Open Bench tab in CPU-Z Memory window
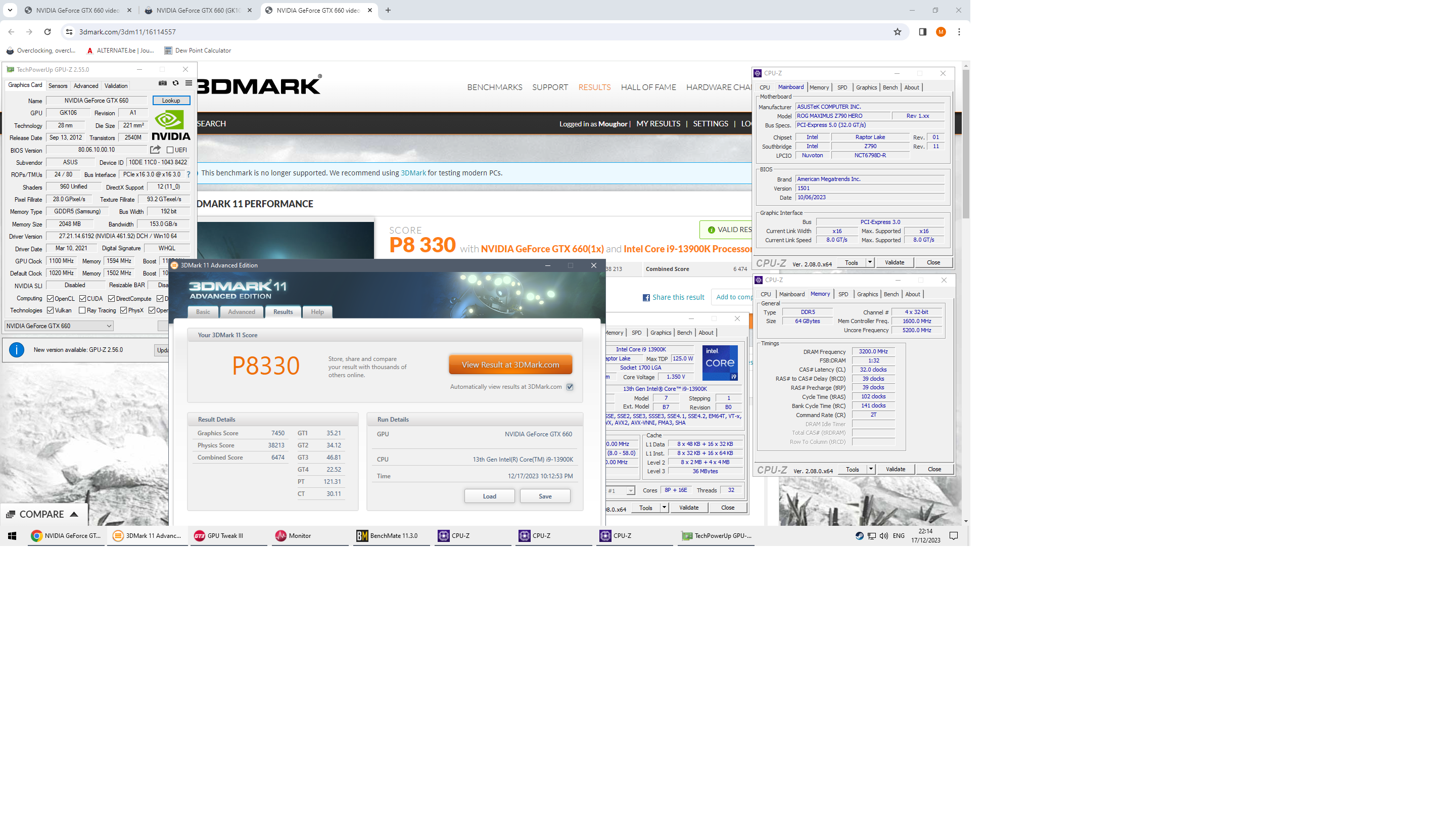1456x819 pixels. [891, 294]
